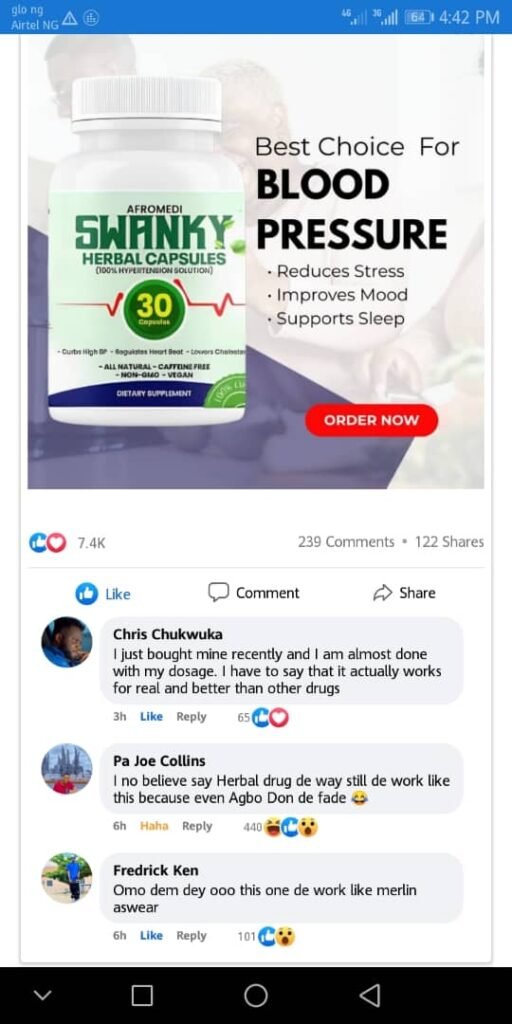
Task: Tap the Android back triangle button
Action: coord(370,995)
